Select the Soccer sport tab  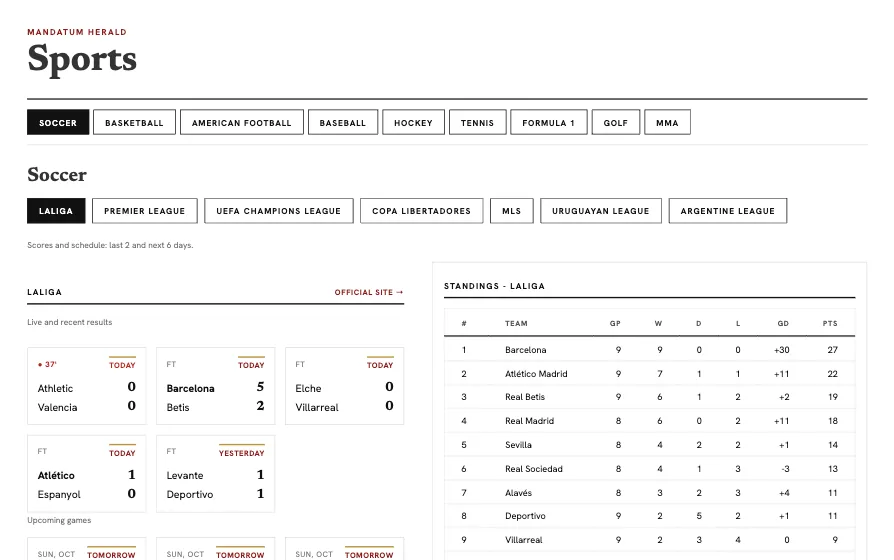[58, 122]
